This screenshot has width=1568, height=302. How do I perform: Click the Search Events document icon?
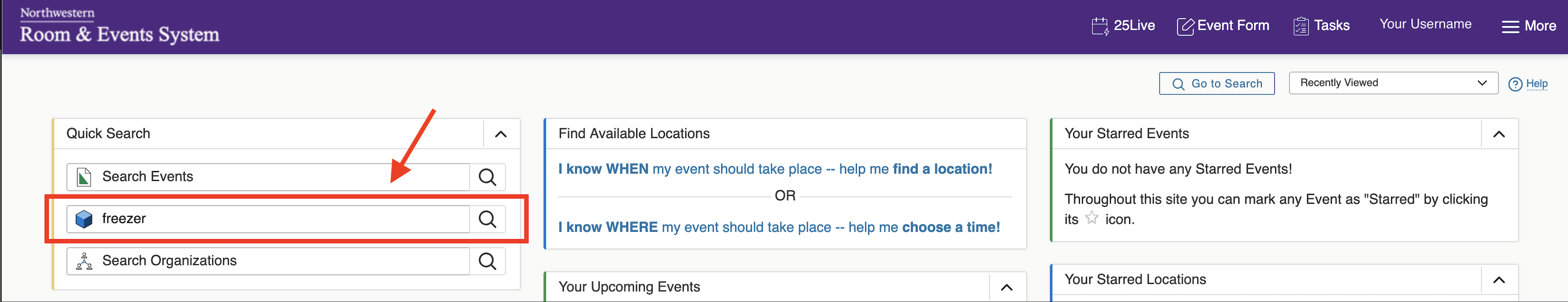tap(84, 177)
